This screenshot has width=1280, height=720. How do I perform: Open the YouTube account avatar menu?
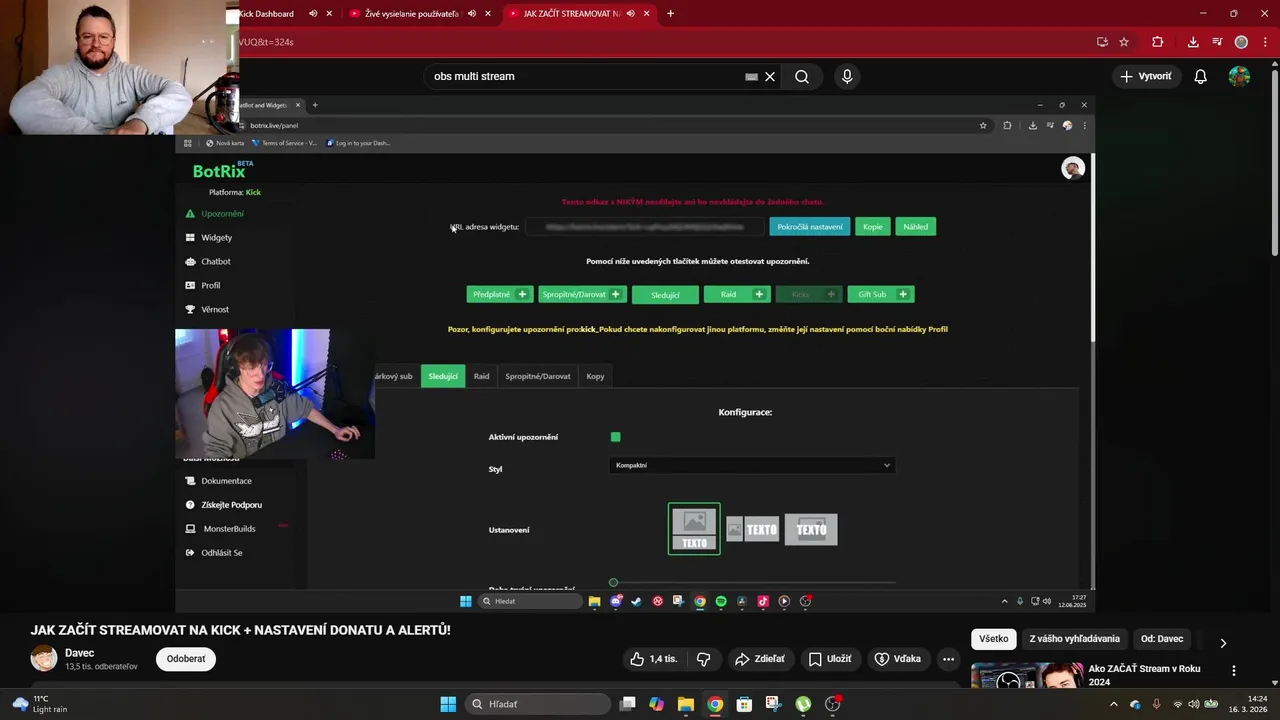click(1239, 77)
